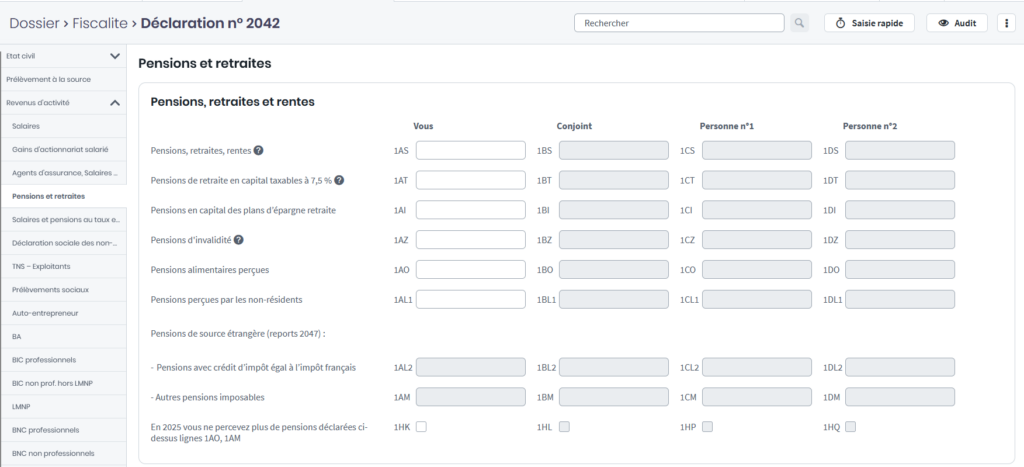Check the 1HK checkbox
This screenshot has height=467, width=1024.
pyautogui.click(x=421, y=427)
